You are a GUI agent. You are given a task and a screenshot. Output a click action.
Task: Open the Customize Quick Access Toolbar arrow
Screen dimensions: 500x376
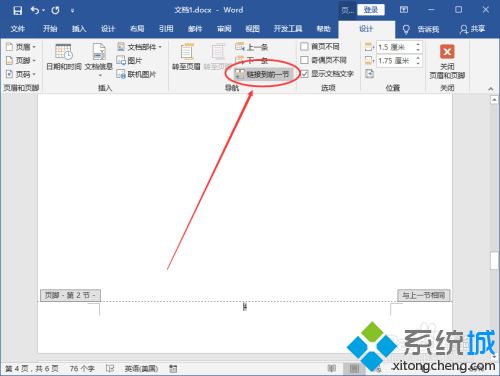click(x=72, y=11)
